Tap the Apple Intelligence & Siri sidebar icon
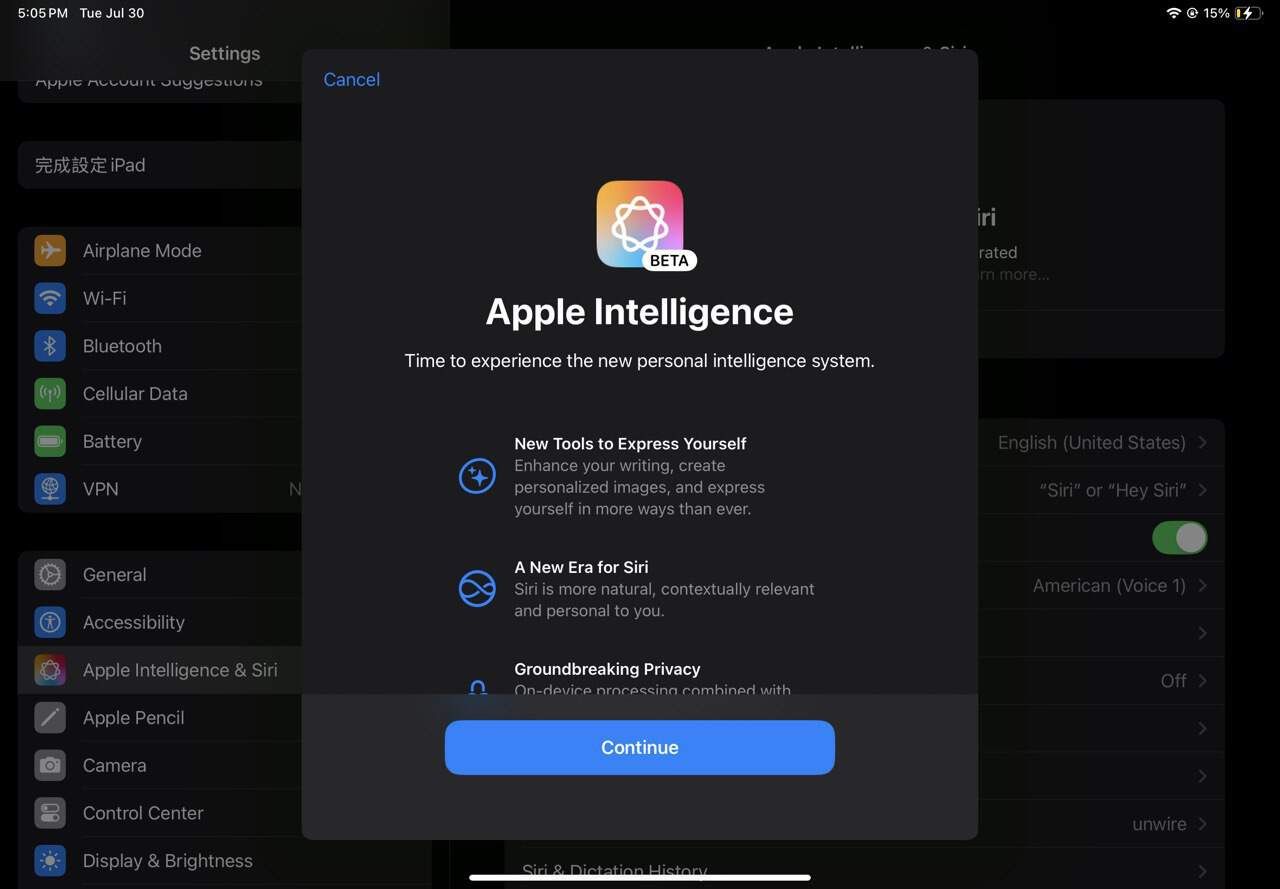This screenshot has height=889, width=1280. [50, 670]
